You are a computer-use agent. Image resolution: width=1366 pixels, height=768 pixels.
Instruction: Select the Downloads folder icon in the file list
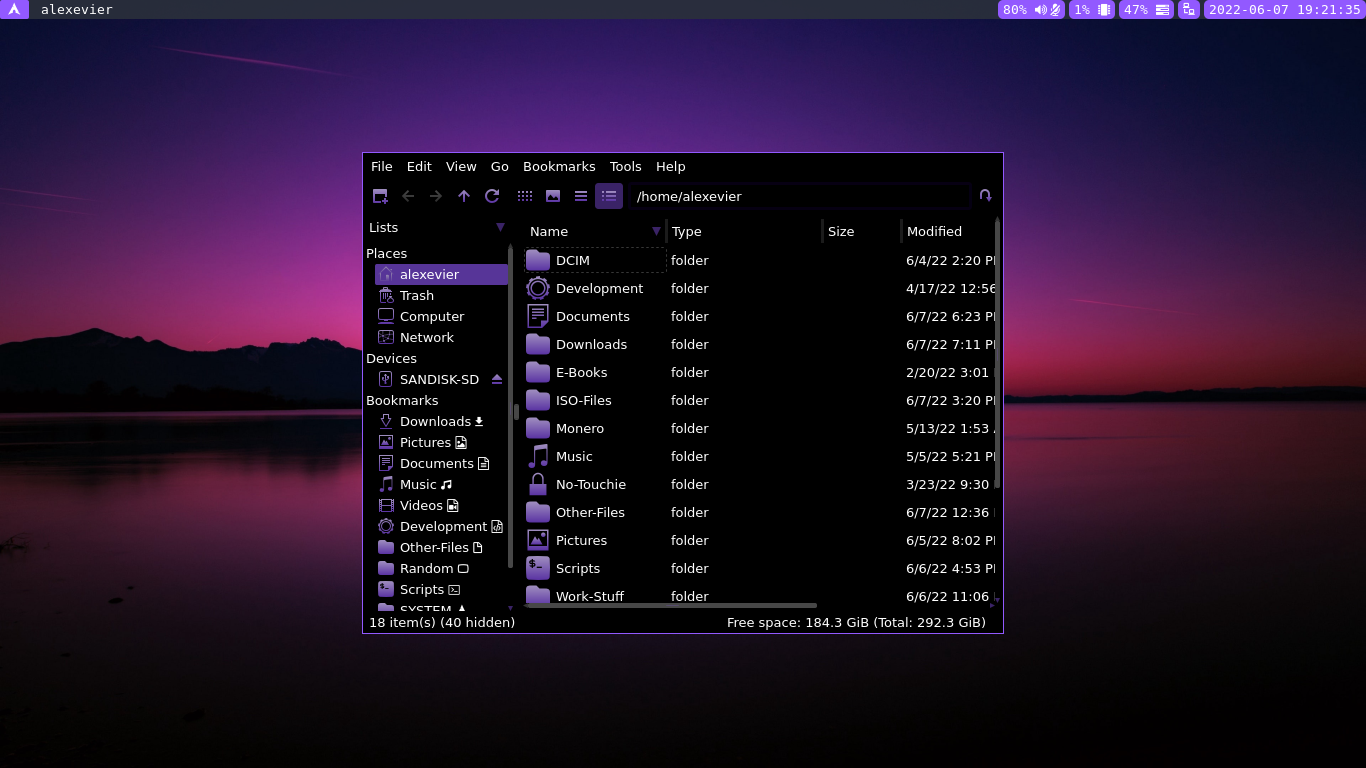click(538, 344)
